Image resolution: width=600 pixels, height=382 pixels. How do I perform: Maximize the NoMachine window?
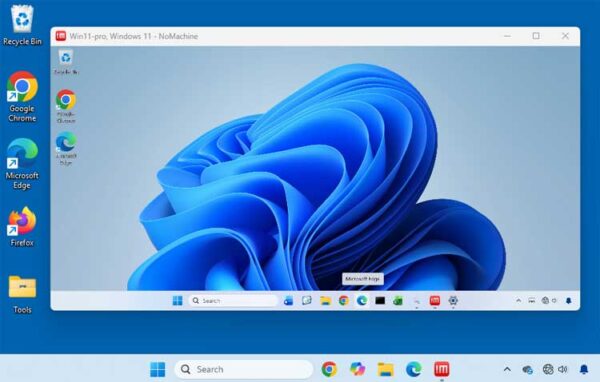coord(536,36)
